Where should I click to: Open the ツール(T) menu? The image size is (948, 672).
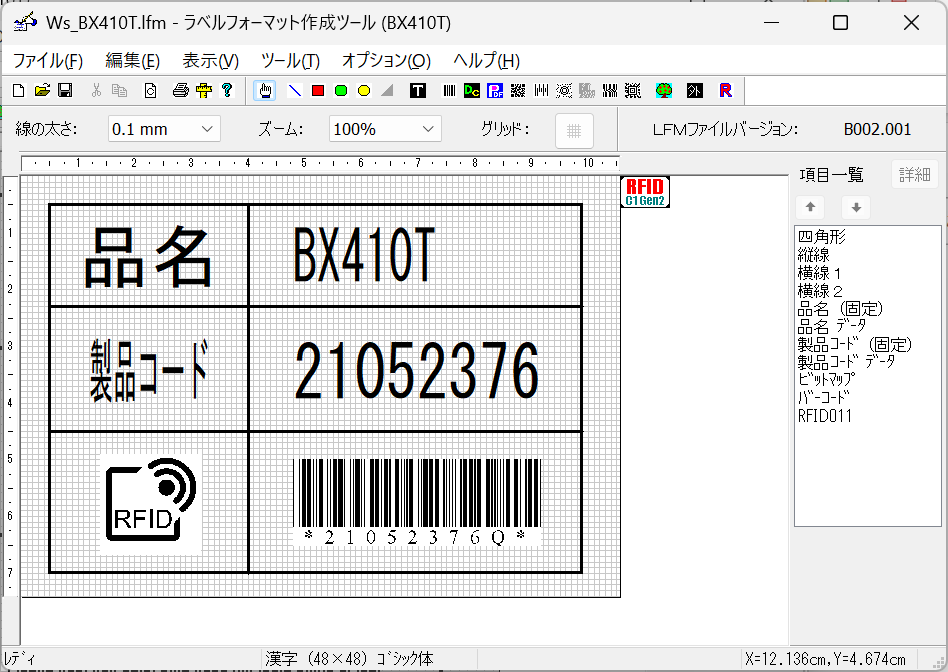pos(290,60)
